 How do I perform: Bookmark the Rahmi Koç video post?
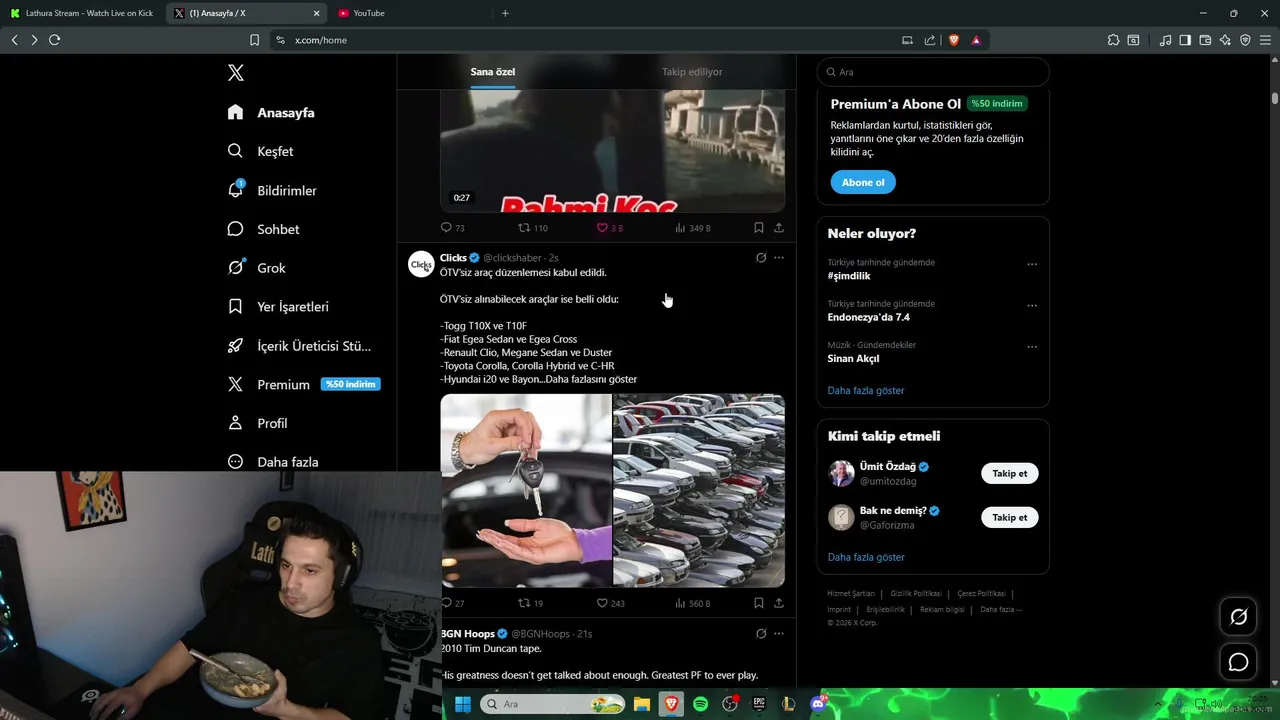[759, 228]
